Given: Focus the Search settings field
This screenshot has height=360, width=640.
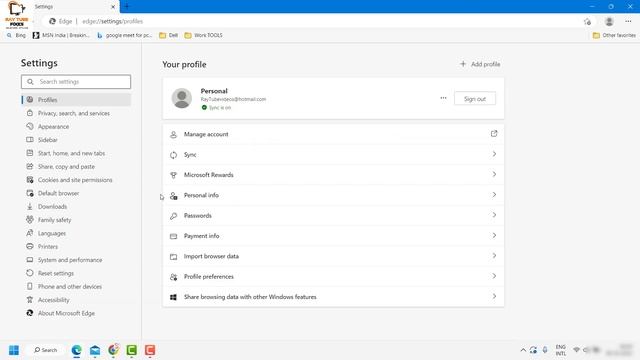Looking at the screenshot, I should 76,82.
